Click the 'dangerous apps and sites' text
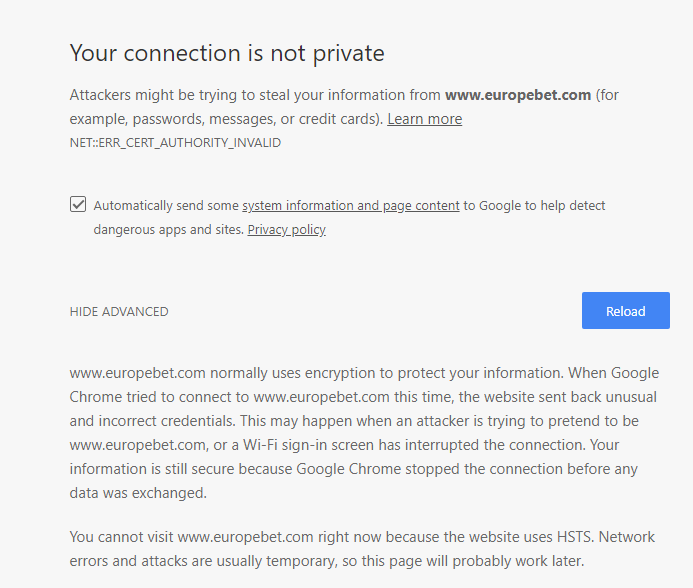693x588 pixels. (x=168, y=230)
